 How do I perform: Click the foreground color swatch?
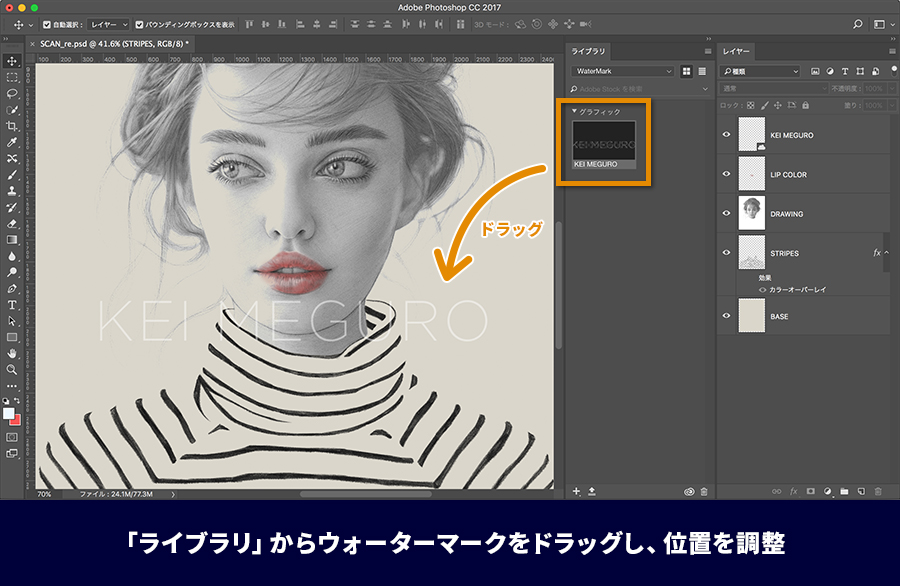point(8,414)
